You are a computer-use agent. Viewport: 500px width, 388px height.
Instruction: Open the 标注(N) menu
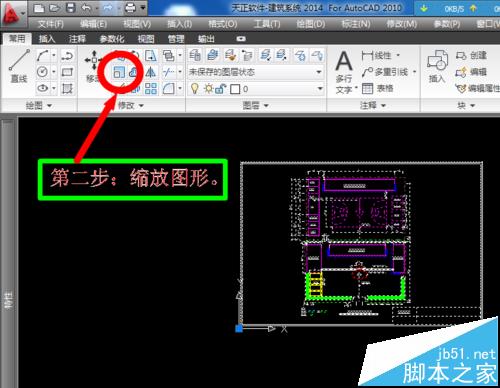pos(356,24)
